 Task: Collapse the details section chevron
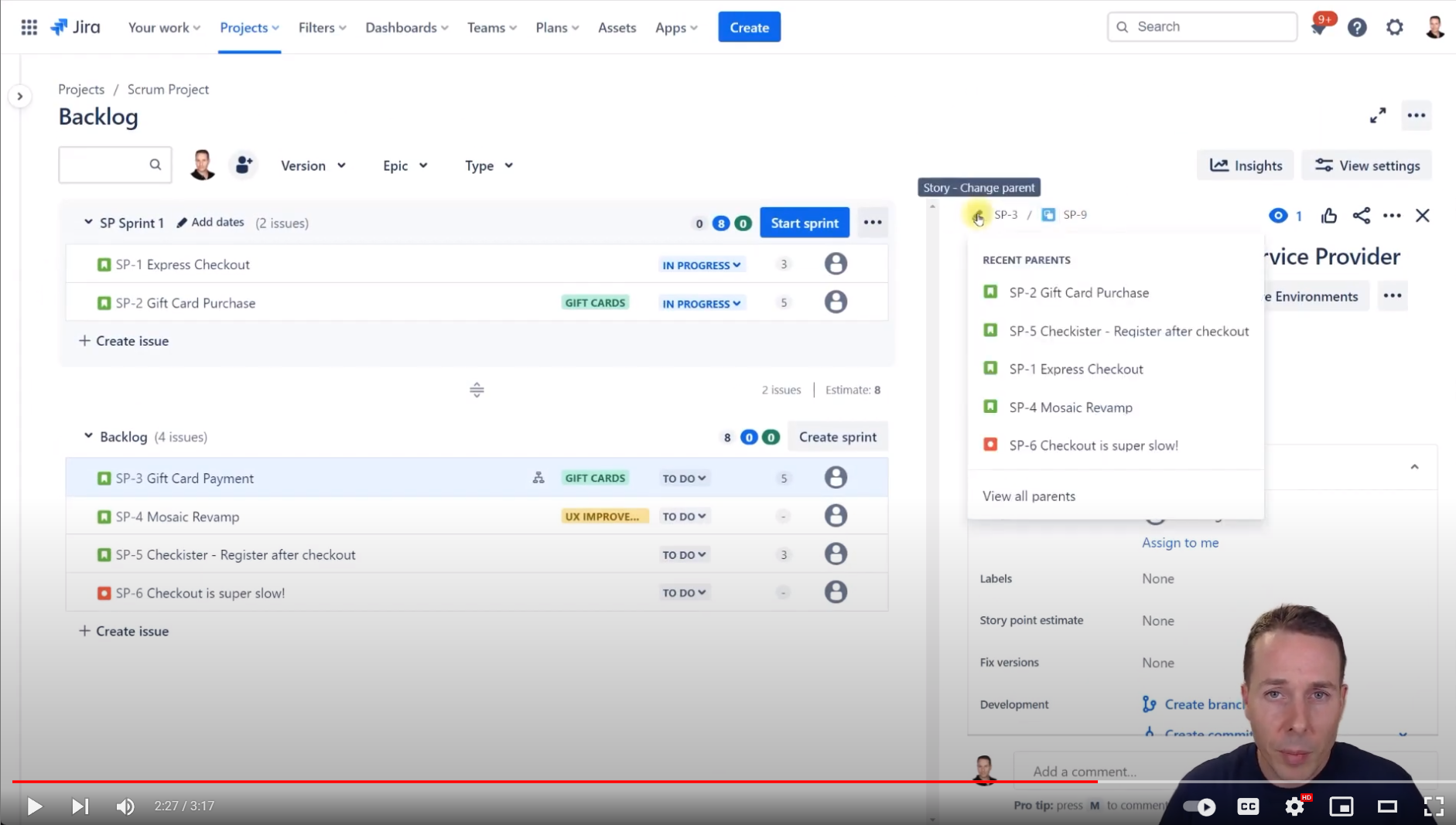click(x=1414, y=466)
